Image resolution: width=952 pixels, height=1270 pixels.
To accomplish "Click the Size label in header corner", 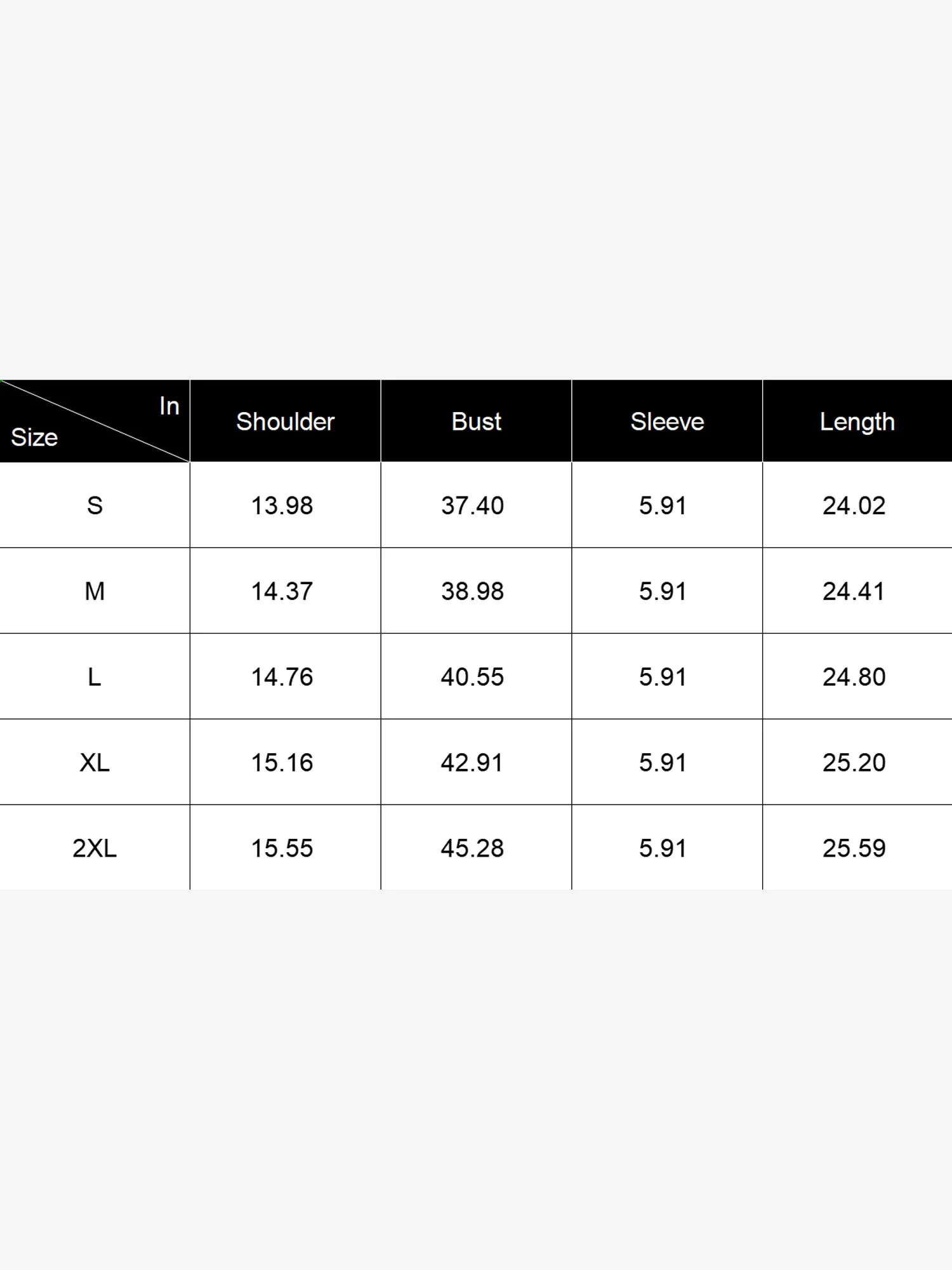I will point(34,438).
